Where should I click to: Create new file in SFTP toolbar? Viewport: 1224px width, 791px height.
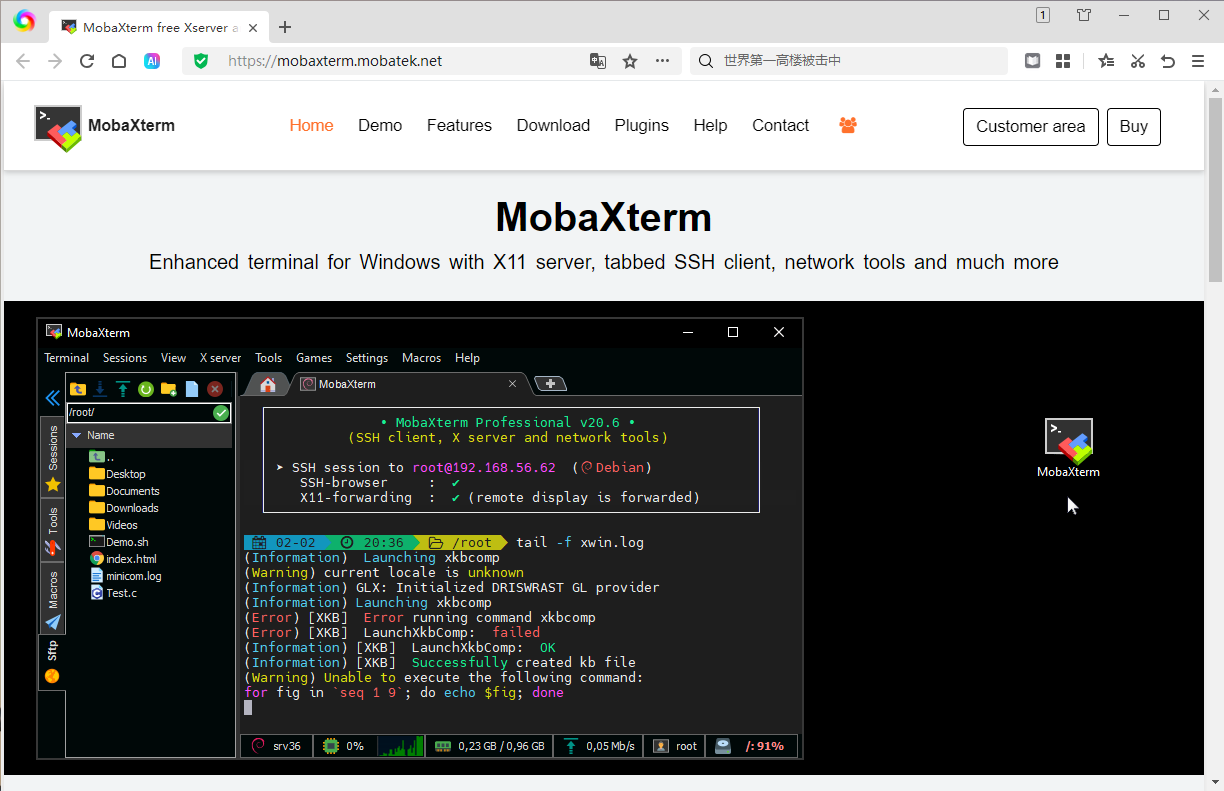[192, 389]
